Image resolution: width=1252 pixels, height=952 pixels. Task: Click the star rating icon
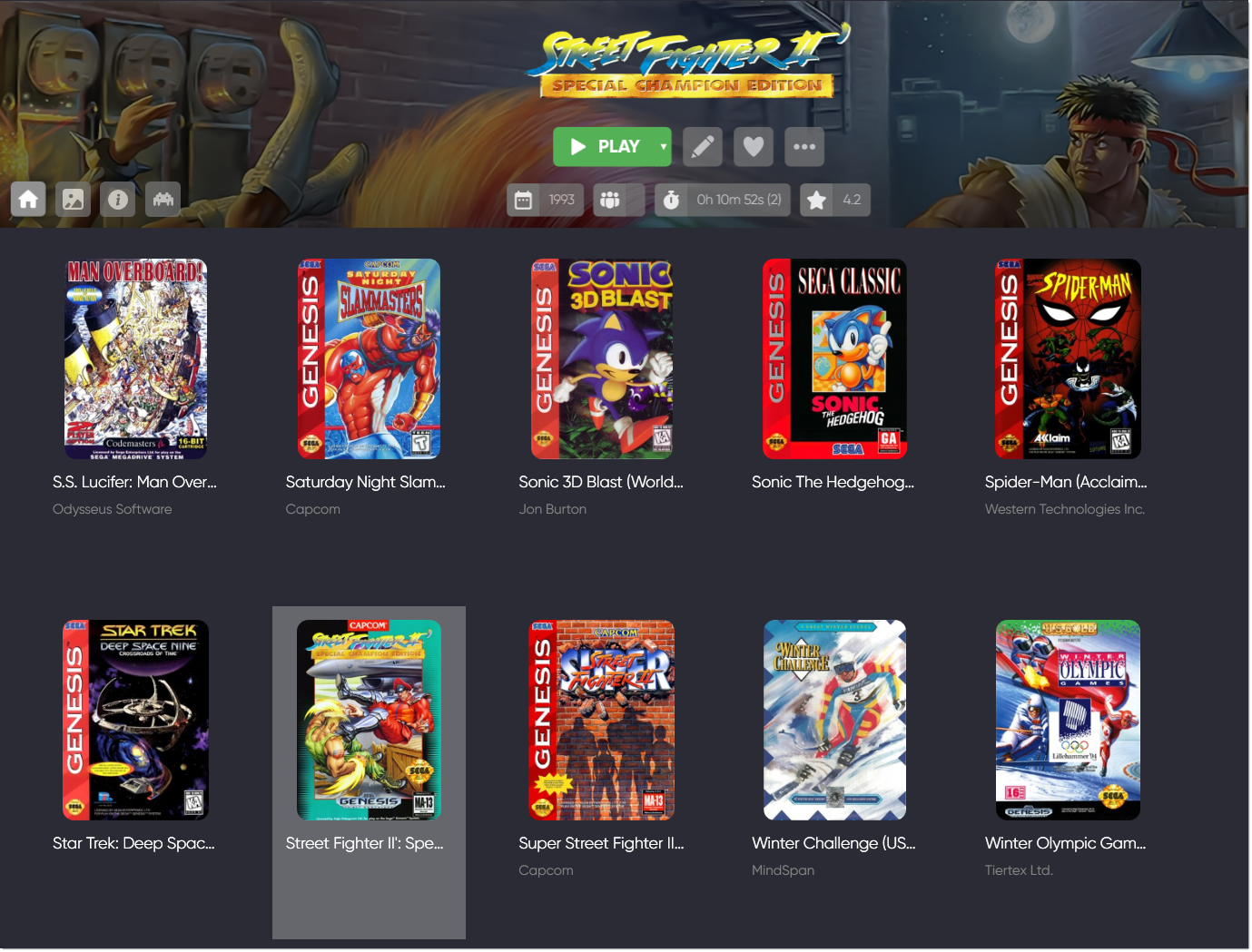tap(816, 200)
